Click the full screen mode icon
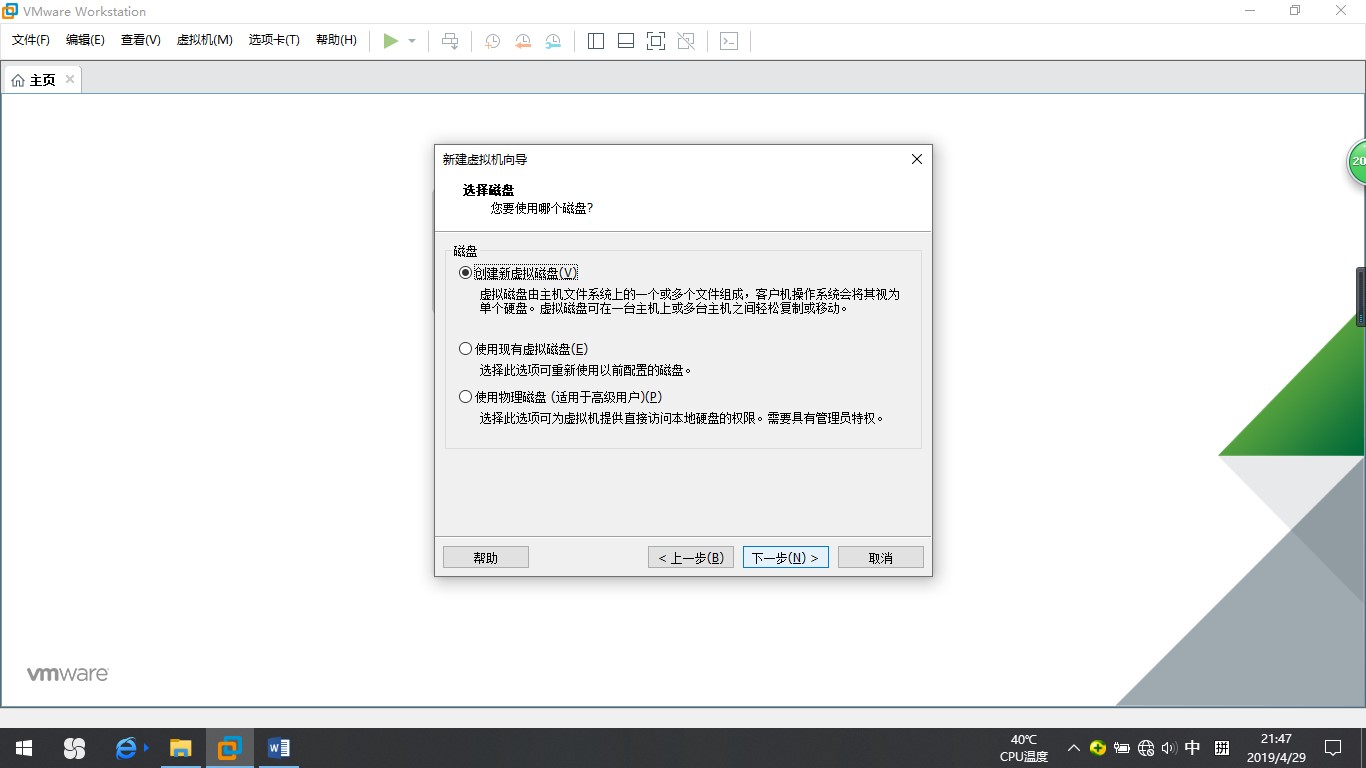The image size is (1366, 768). click(x=656, y=41)
